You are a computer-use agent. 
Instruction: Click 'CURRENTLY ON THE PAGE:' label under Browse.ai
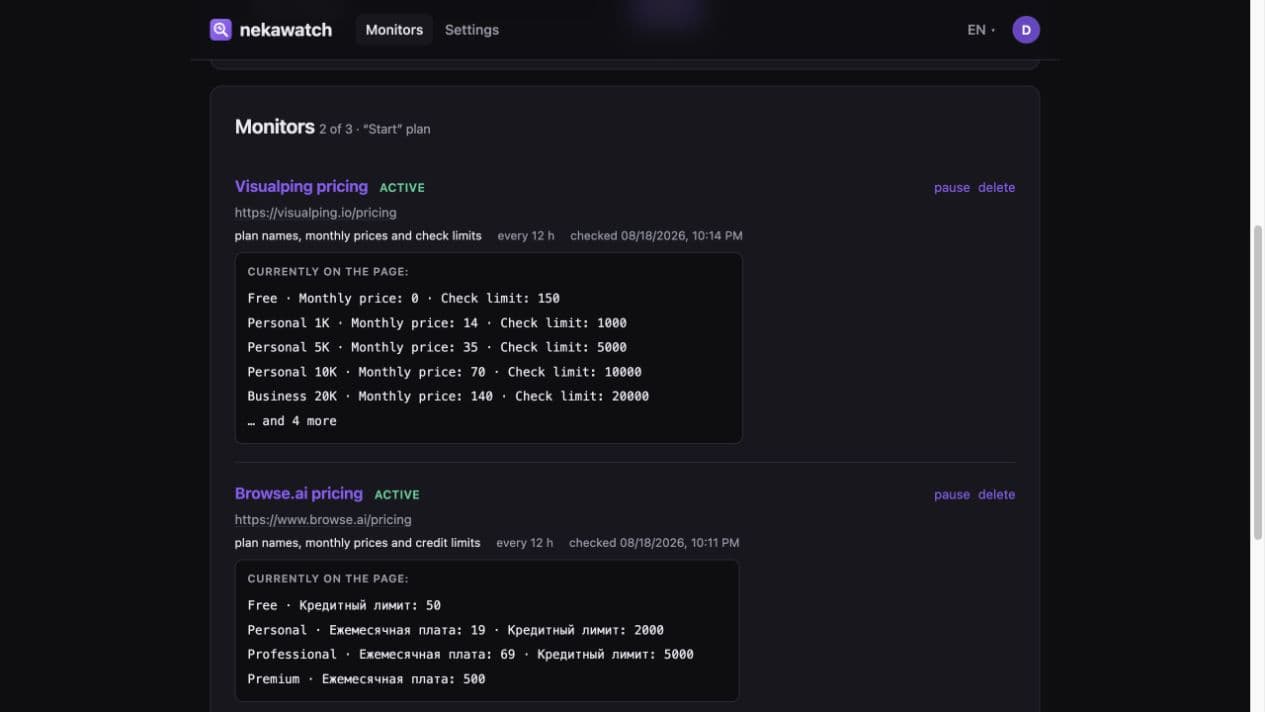pyautogui.click(x=328, y=579)
